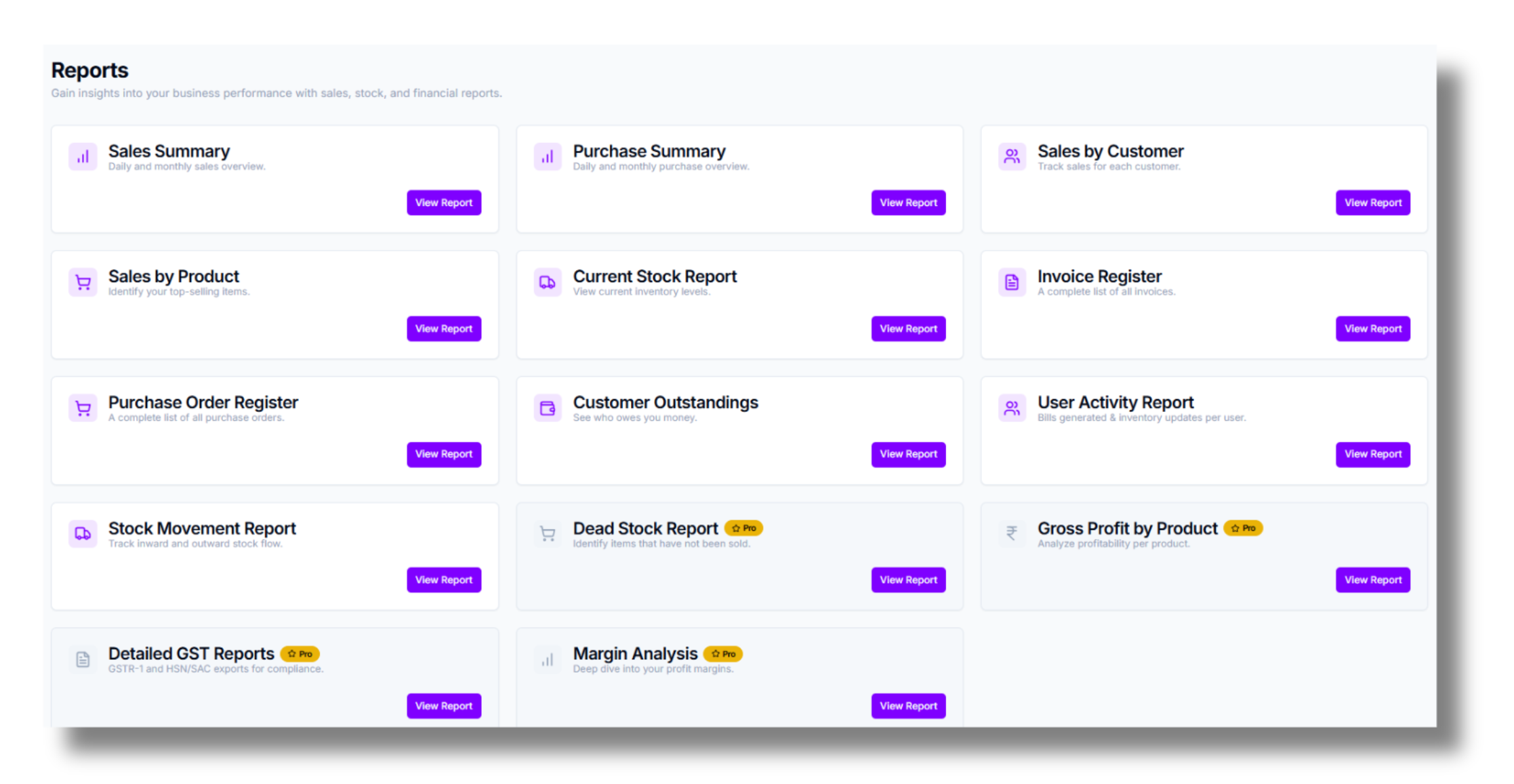
Task: View the Purchase Order Register report
Action: (444, 454)
